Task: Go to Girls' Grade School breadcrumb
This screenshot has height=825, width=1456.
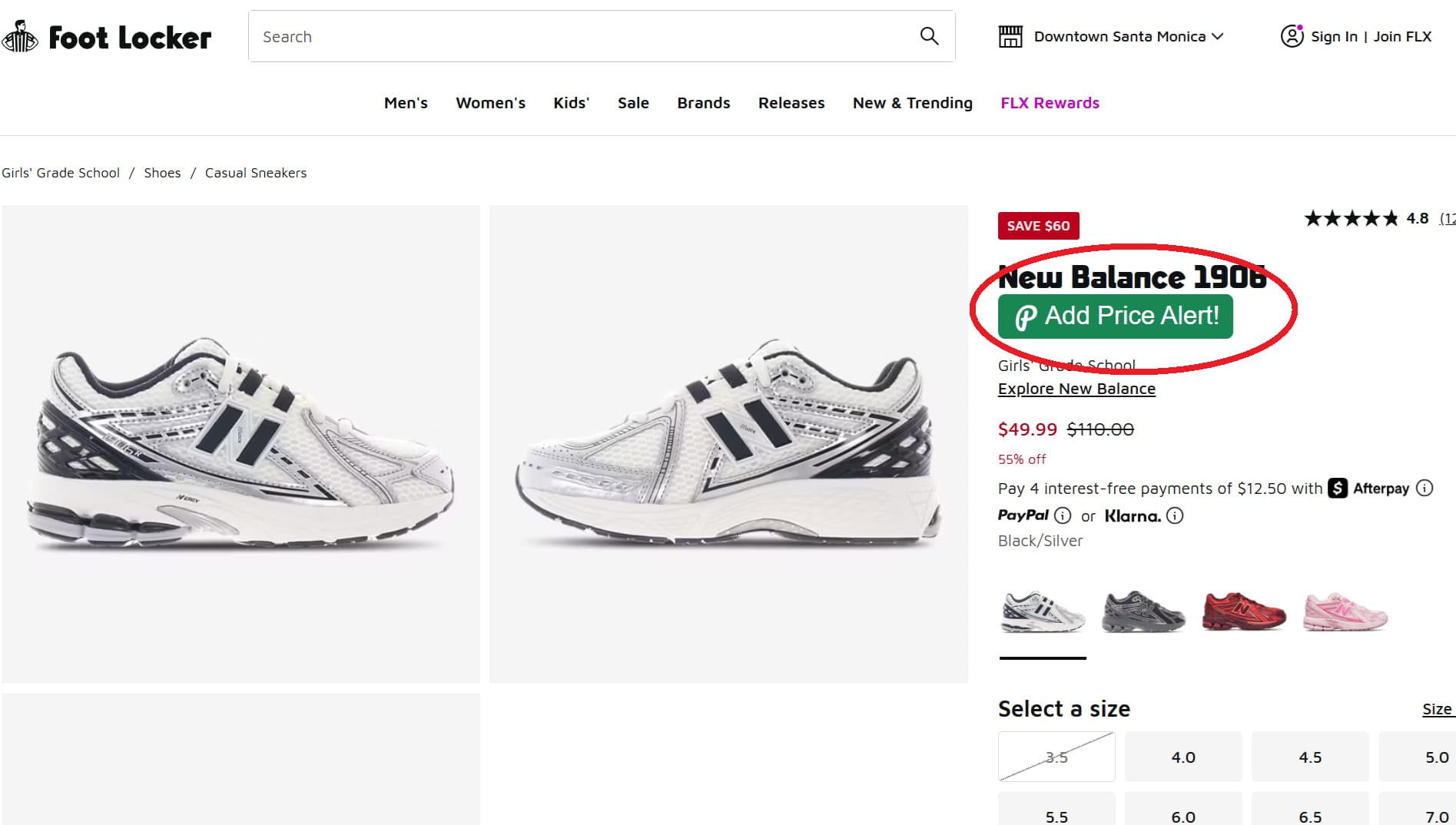Action: pos(61,173)
